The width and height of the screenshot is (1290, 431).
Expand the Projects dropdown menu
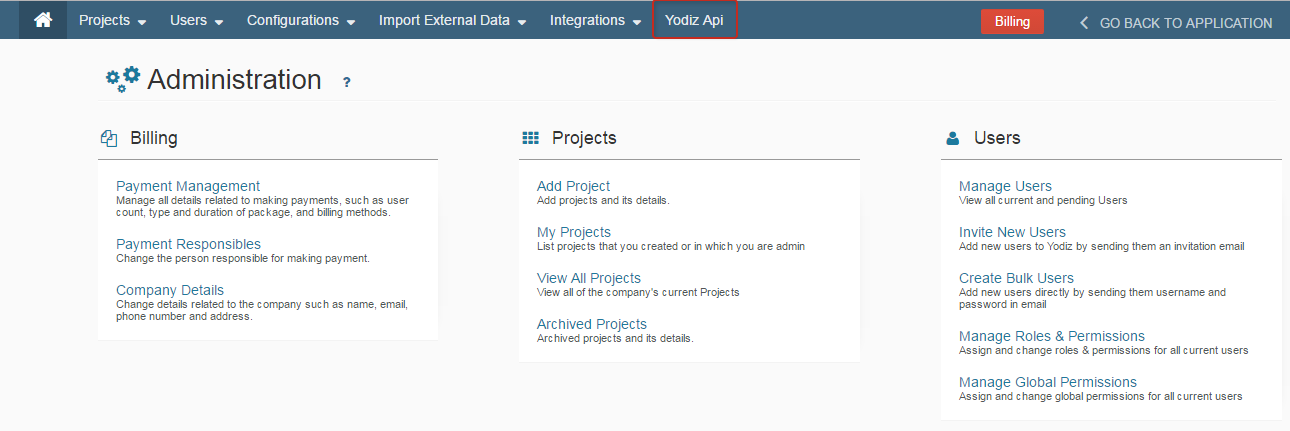112,21
